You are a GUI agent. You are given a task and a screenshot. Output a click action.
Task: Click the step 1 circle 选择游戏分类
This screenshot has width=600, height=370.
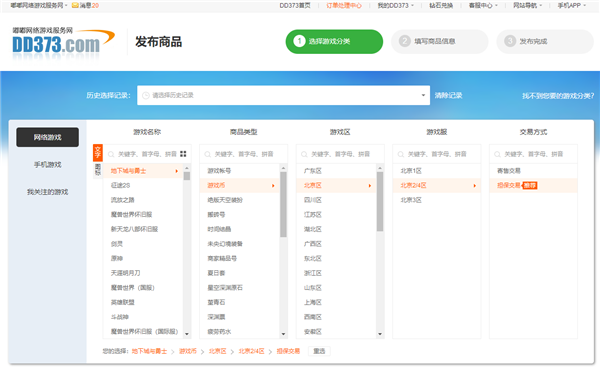(x=299, y=41)
